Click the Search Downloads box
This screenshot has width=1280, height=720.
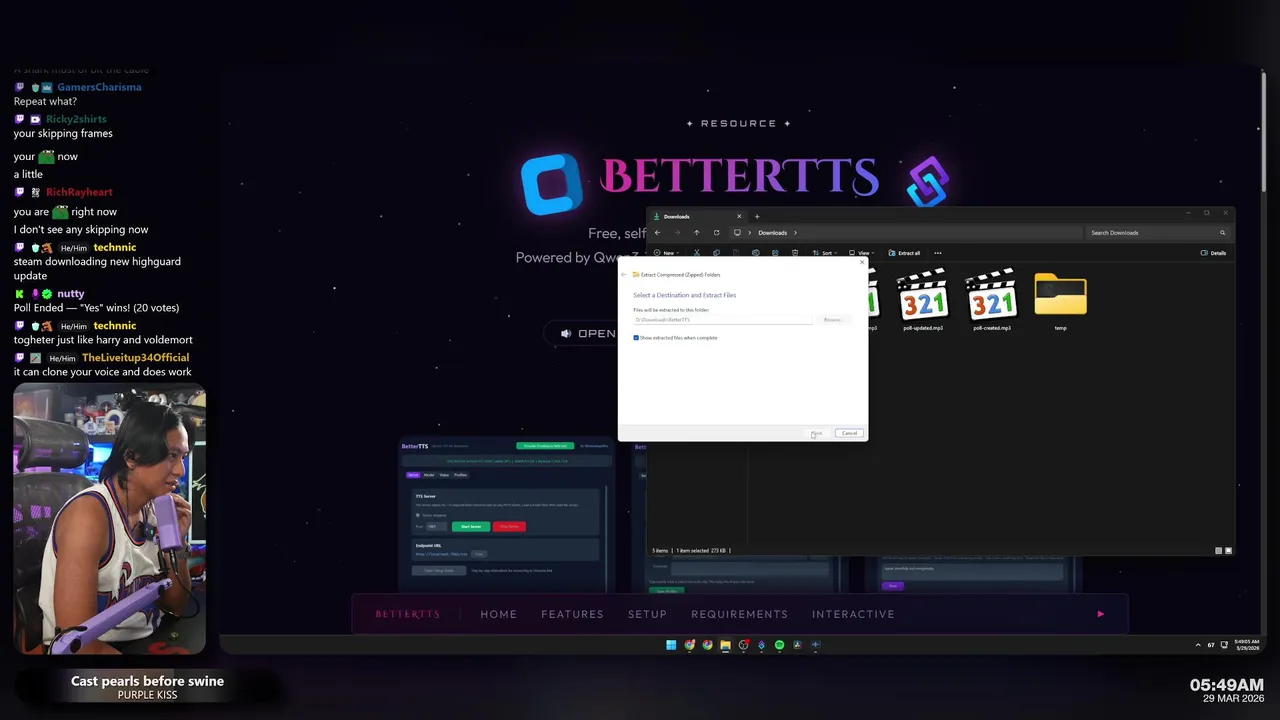[x=1157, y=233]
